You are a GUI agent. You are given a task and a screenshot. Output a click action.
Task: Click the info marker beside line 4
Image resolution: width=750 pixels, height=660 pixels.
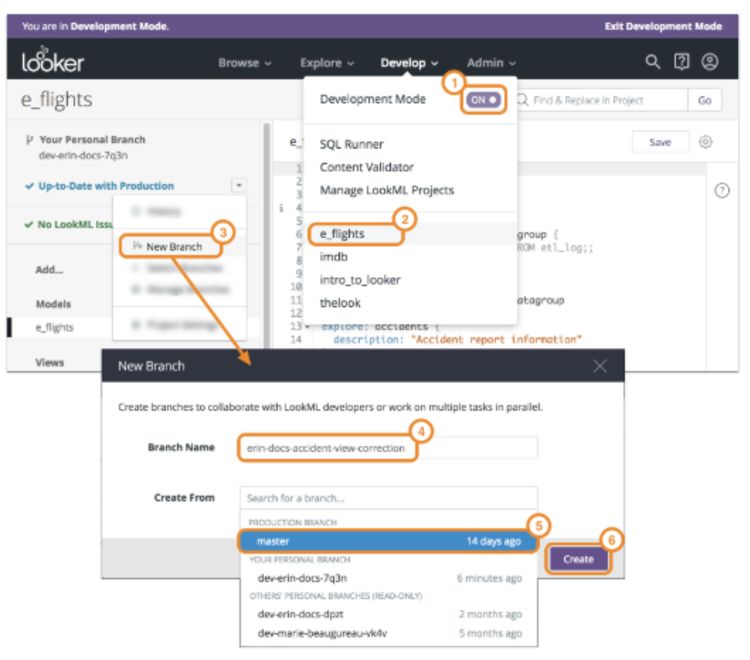coord(281,208)
